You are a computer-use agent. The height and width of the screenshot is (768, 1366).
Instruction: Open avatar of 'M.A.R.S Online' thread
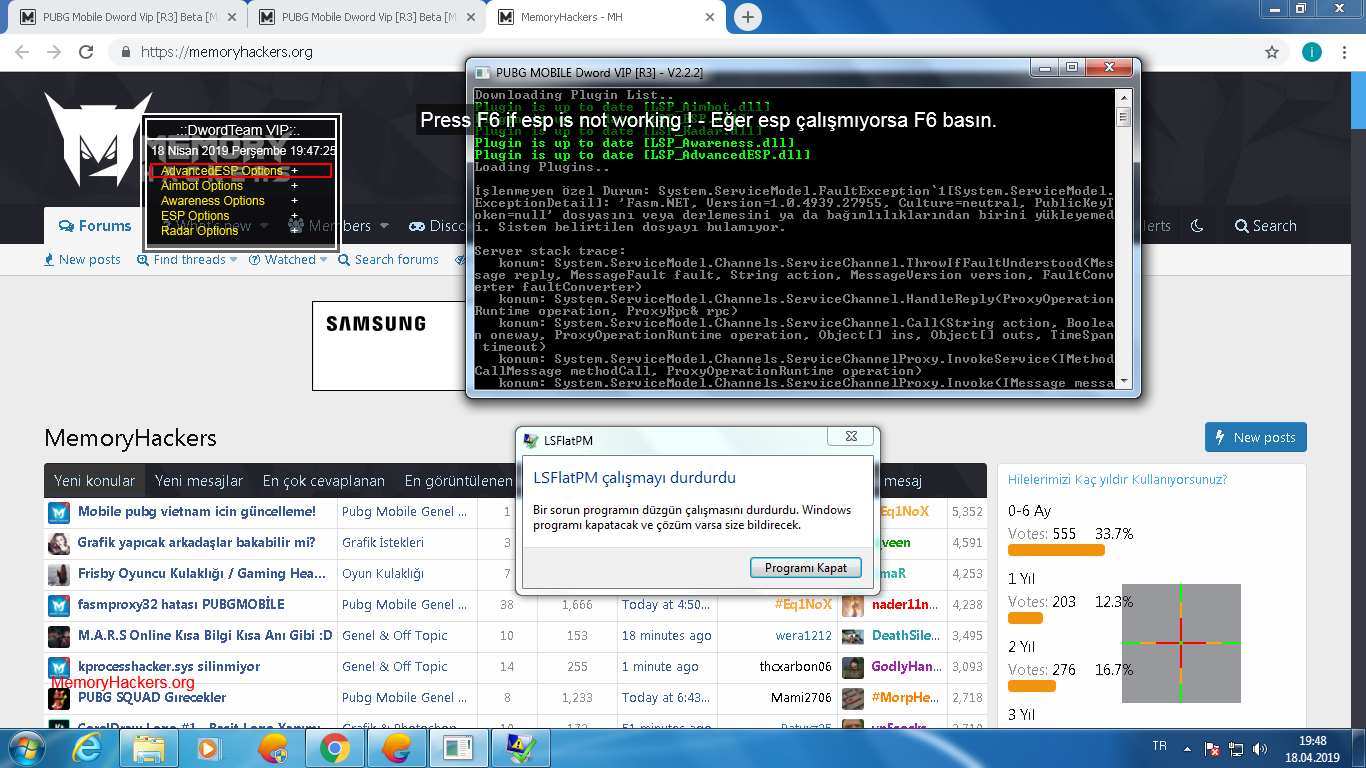click(59, 636)
